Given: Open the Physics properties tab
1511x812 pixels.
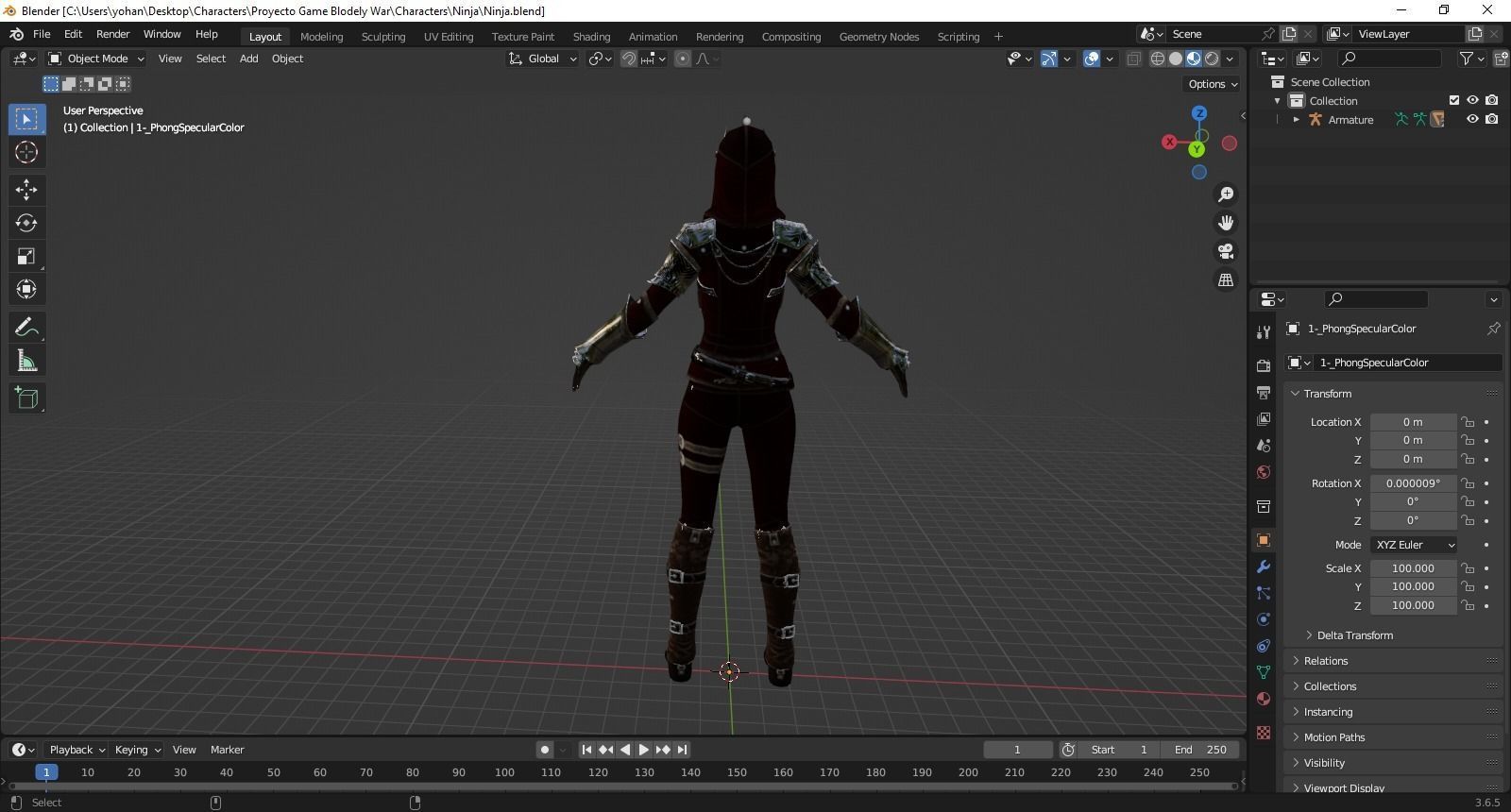Looking at the screenshot, I should (1264, 619).
